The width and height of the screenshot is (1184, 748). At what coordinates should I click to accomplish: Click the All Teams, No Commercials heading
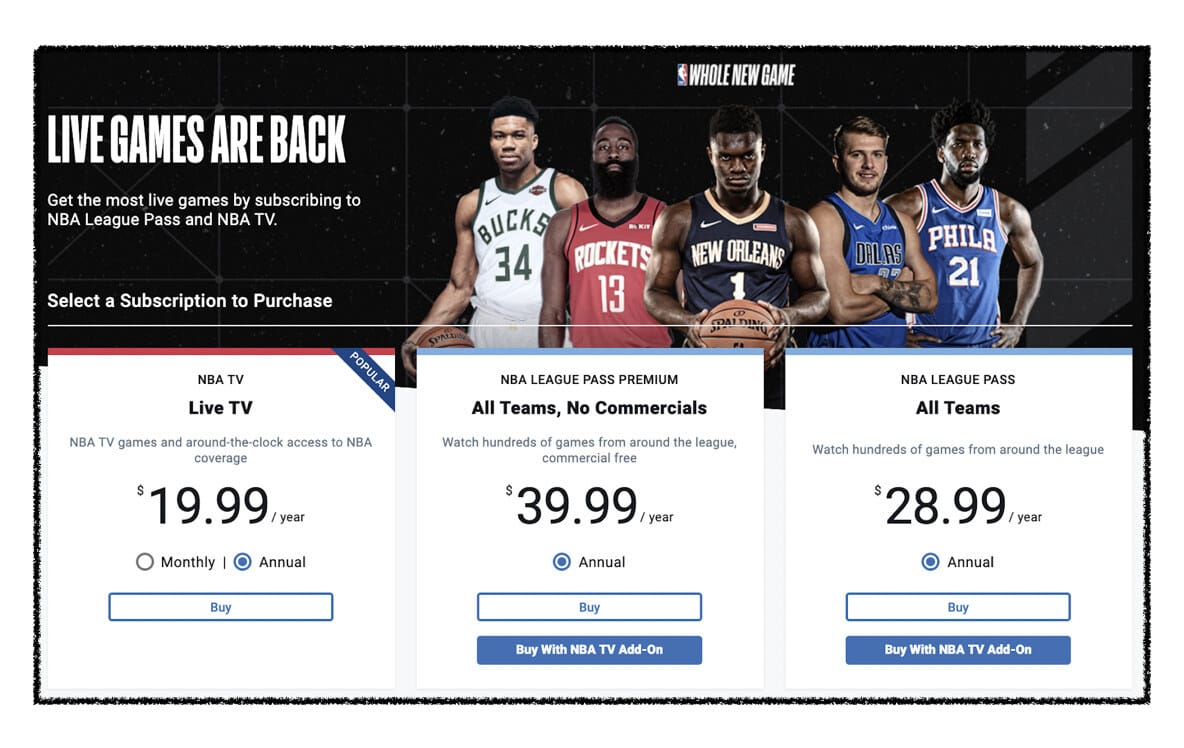tap(589, 408)
